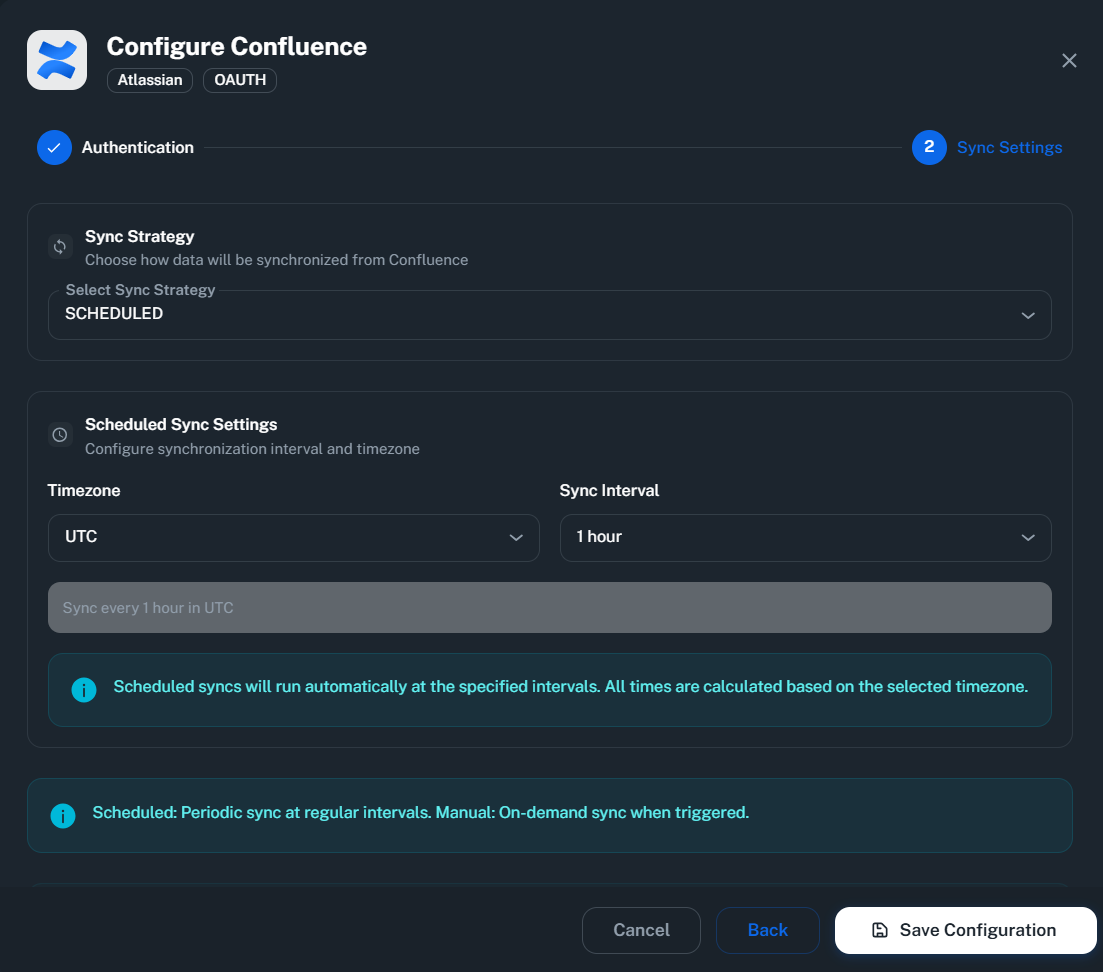Click the sync strategy refresh icon
Screen dimensions: 1103x972
pyautogui.click(x=60, y=246)
